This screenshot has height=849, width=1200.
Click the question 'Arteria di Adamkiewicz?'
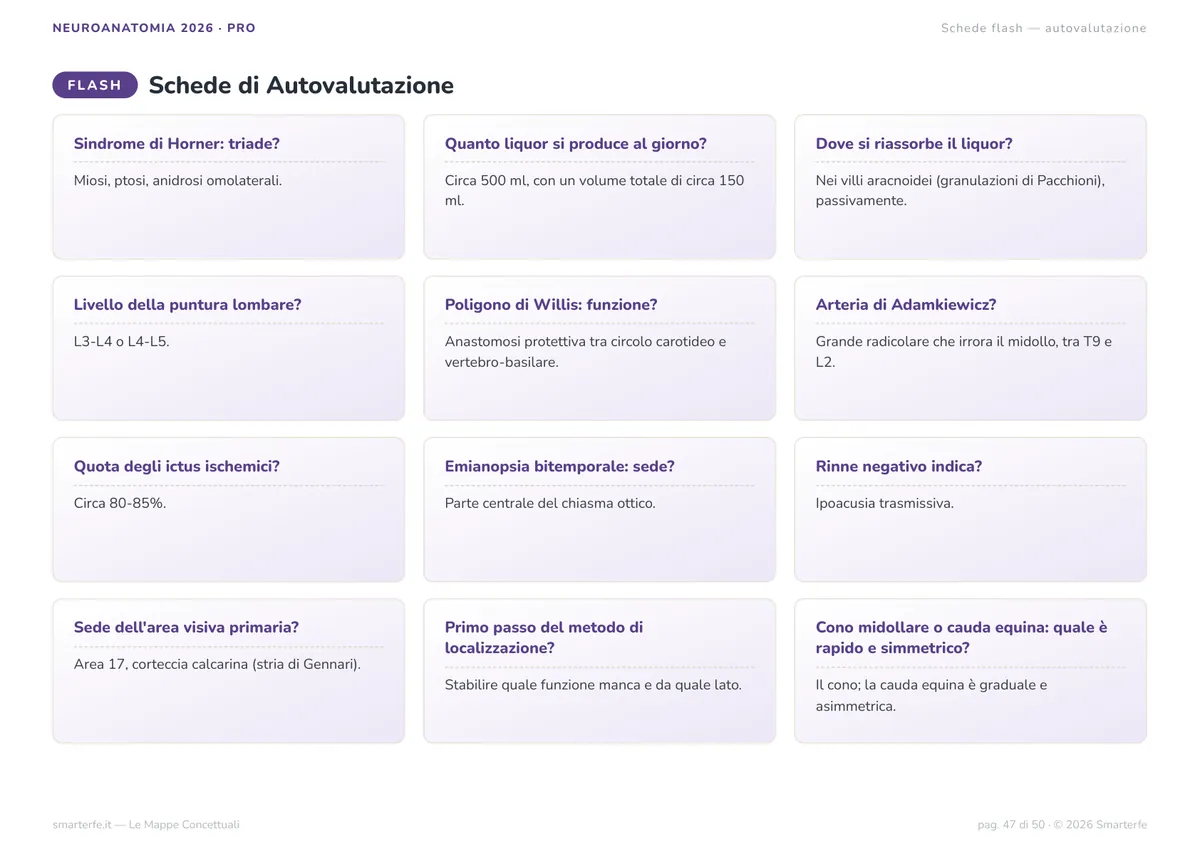click(x=906, y=305)
